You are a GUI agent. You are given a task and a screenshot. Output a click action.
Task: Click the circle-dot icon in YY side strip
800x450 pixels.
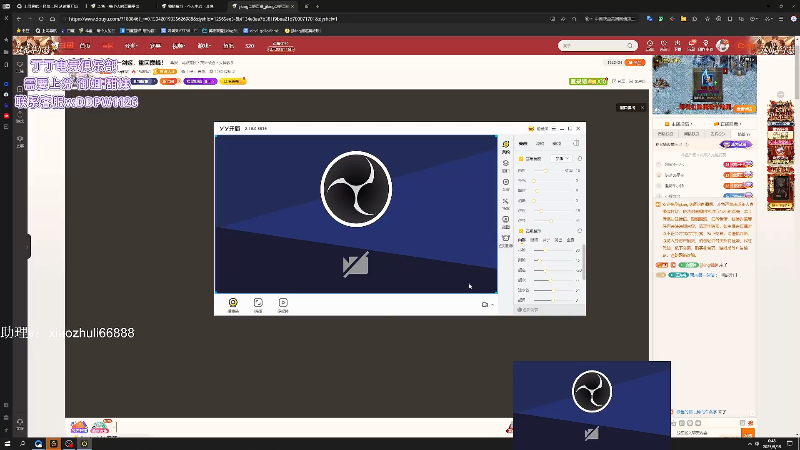tap(506, 184)
